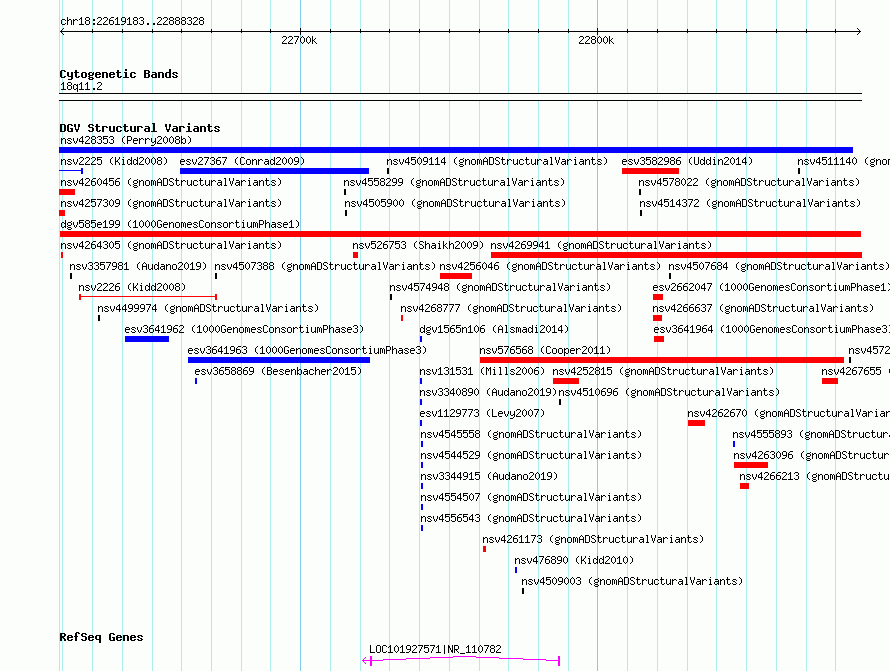Click nsv4556543 gnomAD variant label
Viewport: 890px width, 671px height.
coord(531,518)
